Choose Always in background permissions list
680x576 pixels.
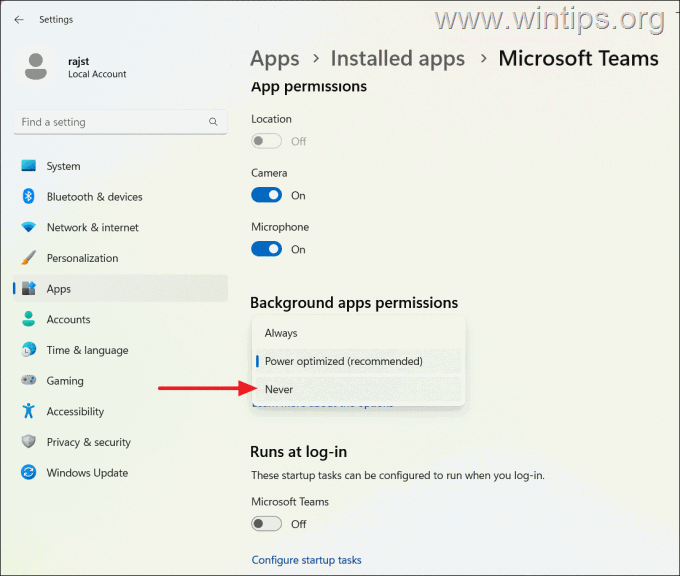pos(358,333)
